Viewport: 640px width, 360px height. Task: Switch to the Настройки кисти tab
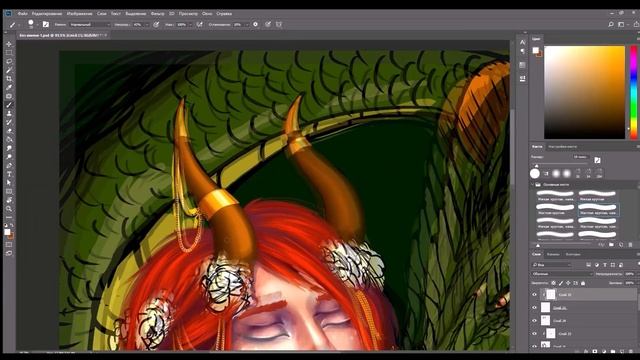coord(563,147)
